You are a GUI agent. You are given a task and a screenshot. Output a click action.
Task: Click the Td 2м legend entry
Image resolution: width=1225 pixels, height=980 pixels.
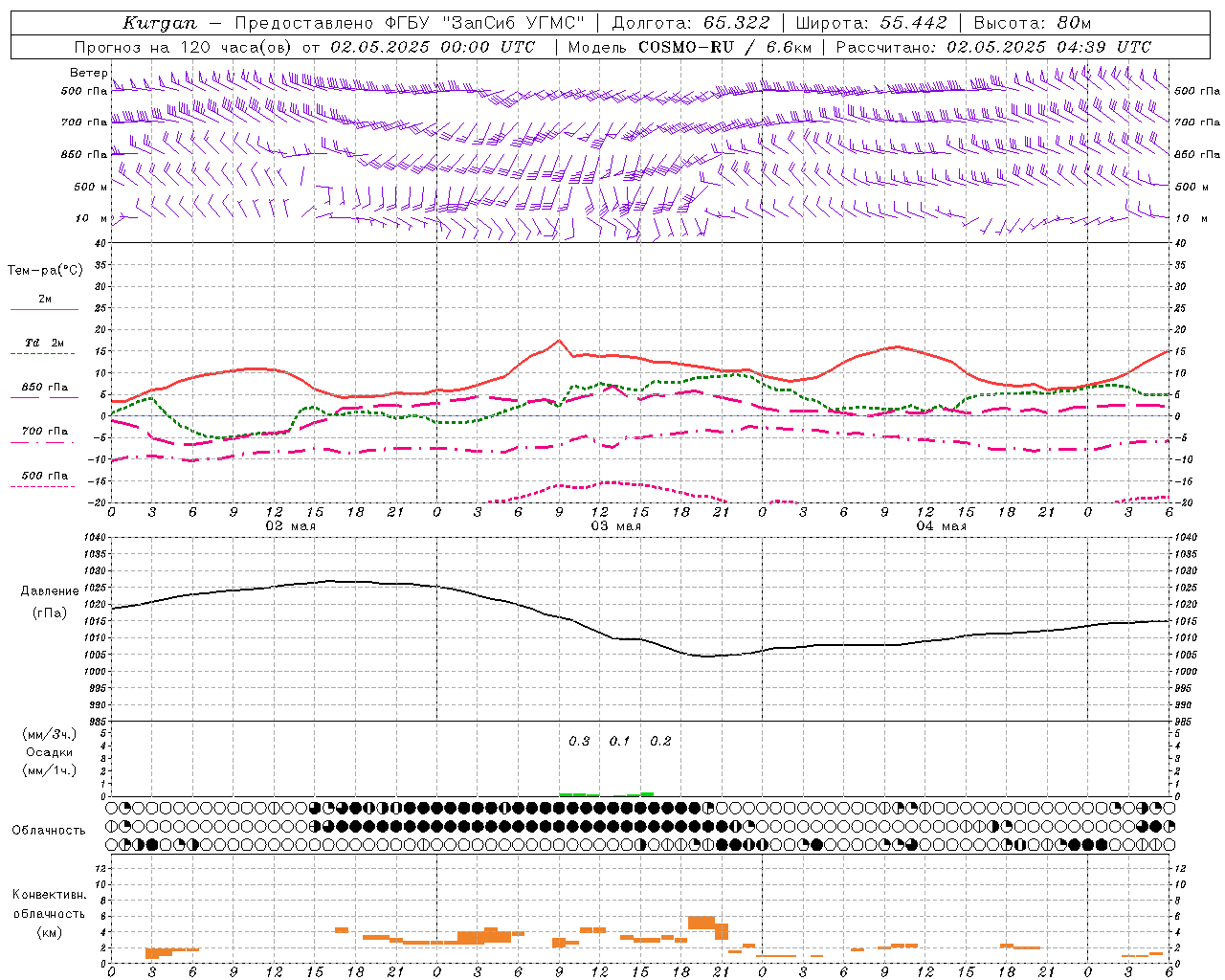tap(45, 342)
